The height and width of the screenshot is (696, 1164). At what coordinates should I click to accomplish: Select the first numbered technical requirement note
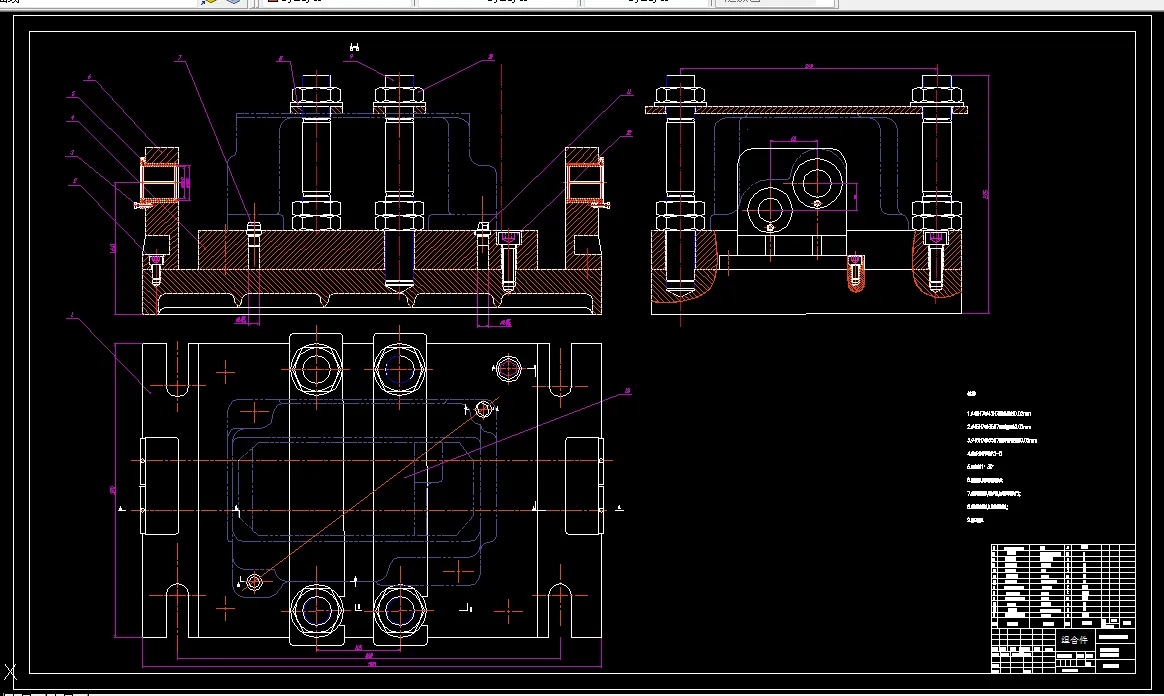(x=998, y=413)
